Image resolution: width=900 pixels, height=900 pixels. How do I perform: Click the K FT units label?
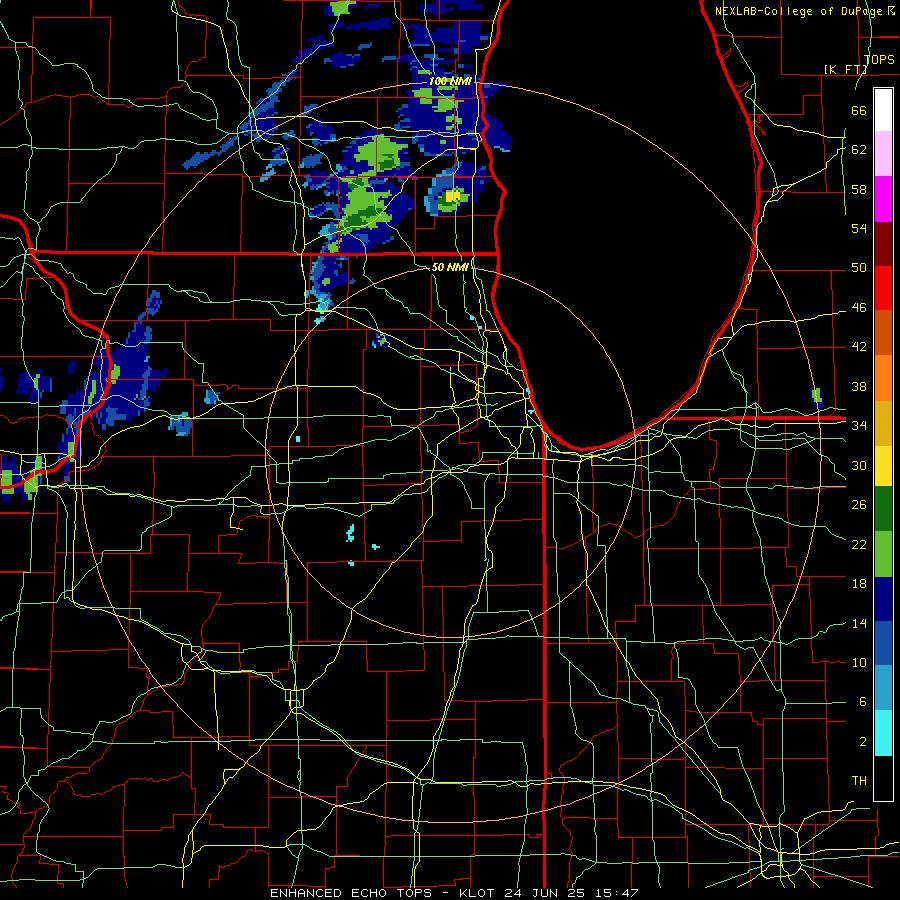846,69
